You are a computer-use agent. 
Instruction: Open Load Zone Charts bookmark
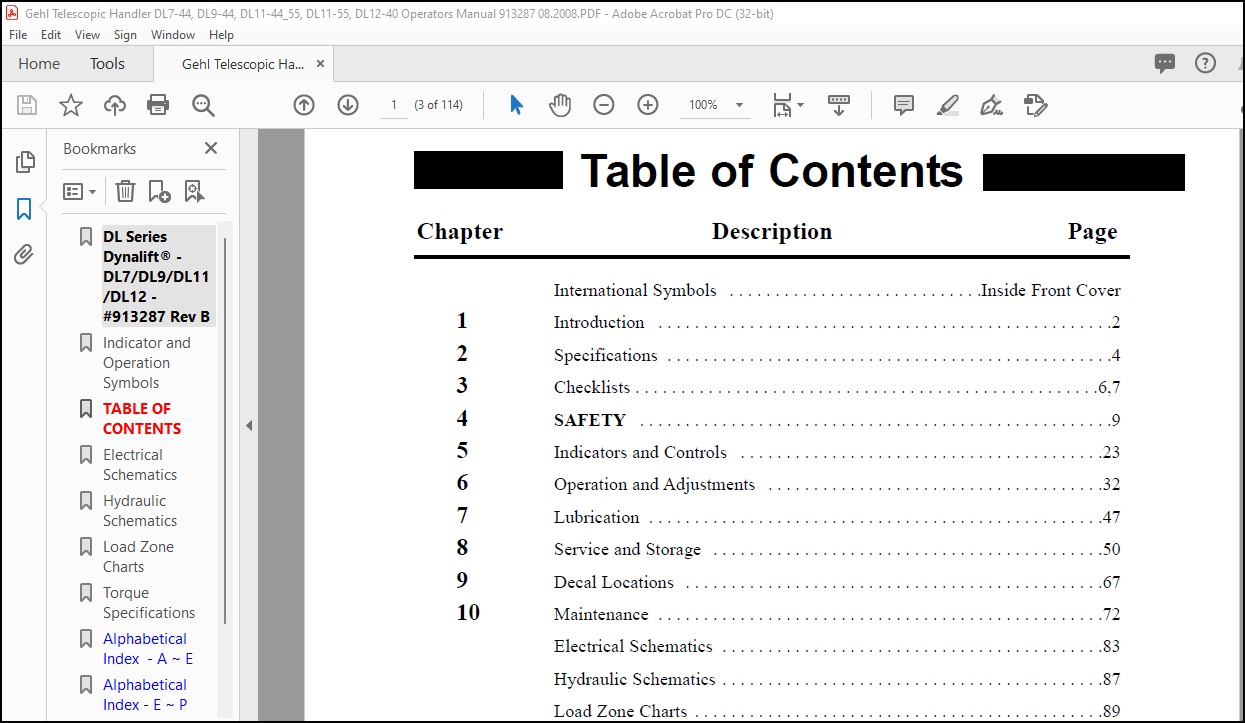[138, 557]
